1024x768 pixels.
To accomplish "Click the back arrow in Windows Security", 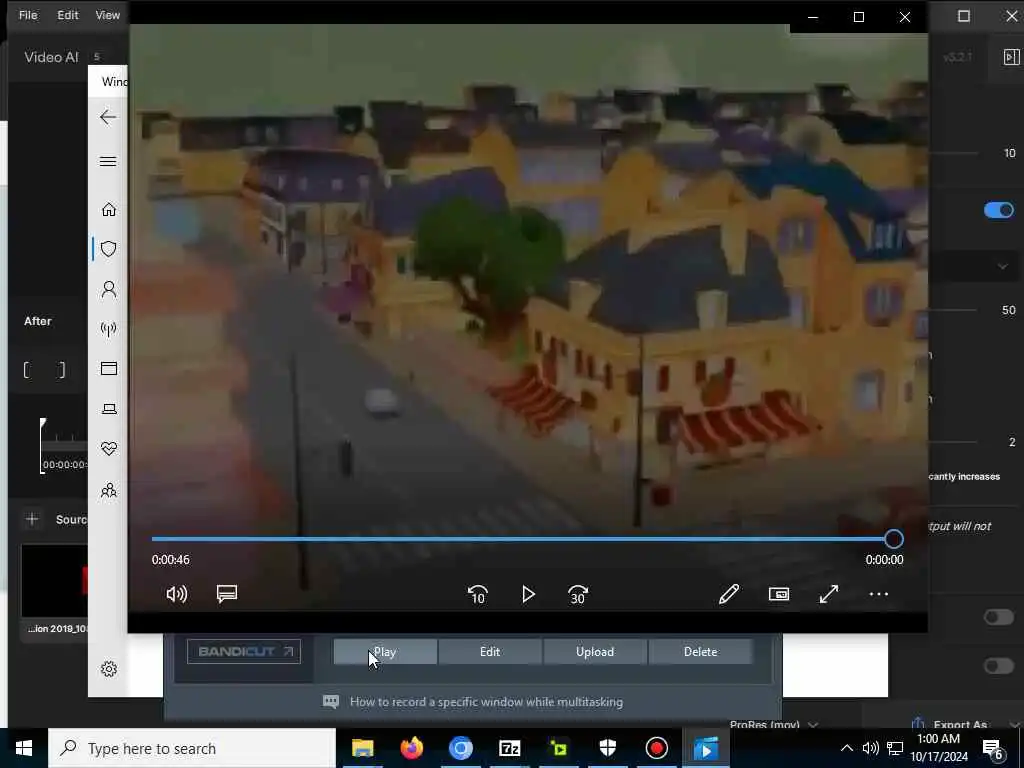I will [x=108, y=117].
